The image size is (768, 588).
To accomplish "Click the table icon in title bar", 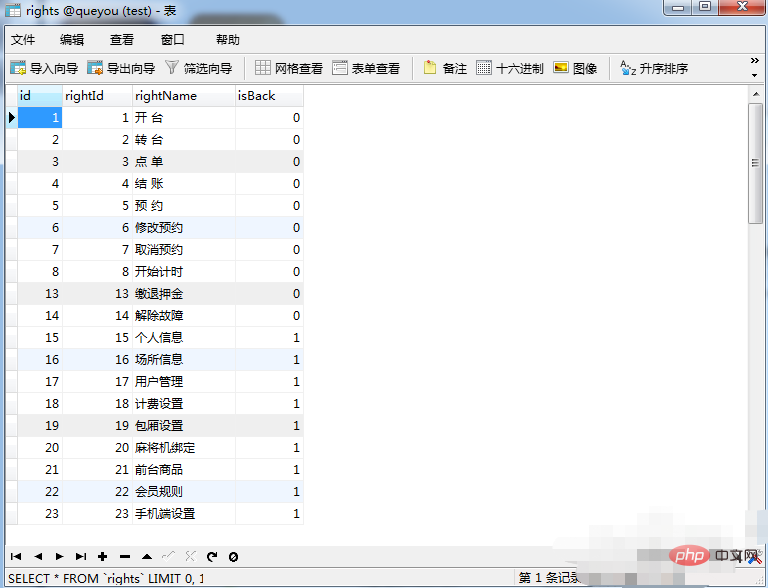I will tap(13, 10).
